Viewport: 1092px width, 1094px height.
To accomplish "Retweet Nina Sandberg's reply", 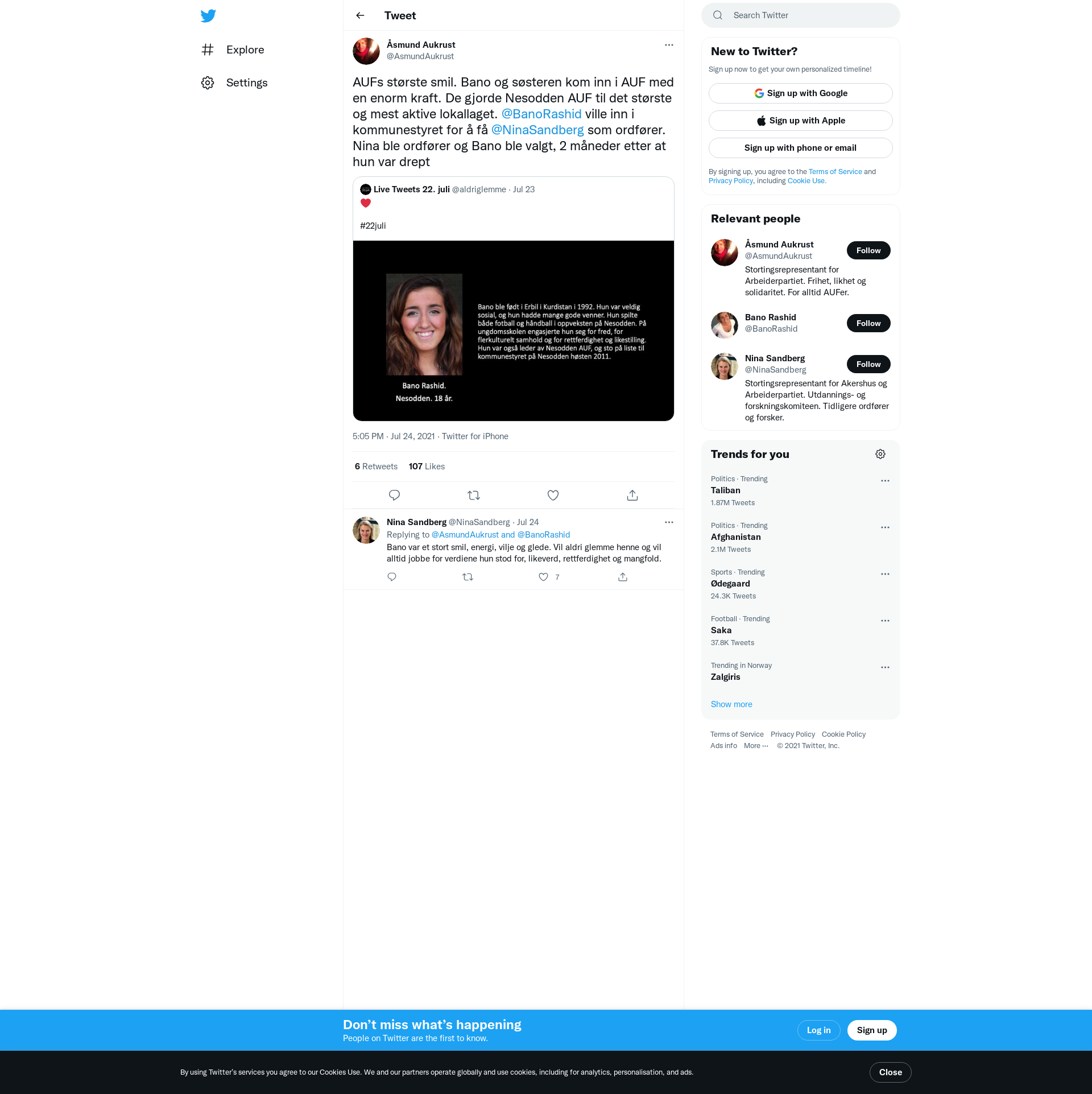I will click(x=468, y=577).
